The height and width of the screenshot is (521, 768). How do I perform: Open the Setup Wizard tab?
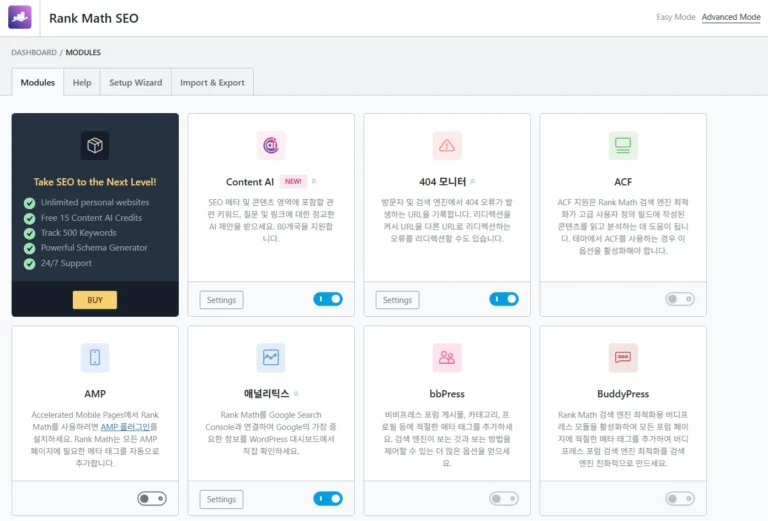(x=136, y=82)
